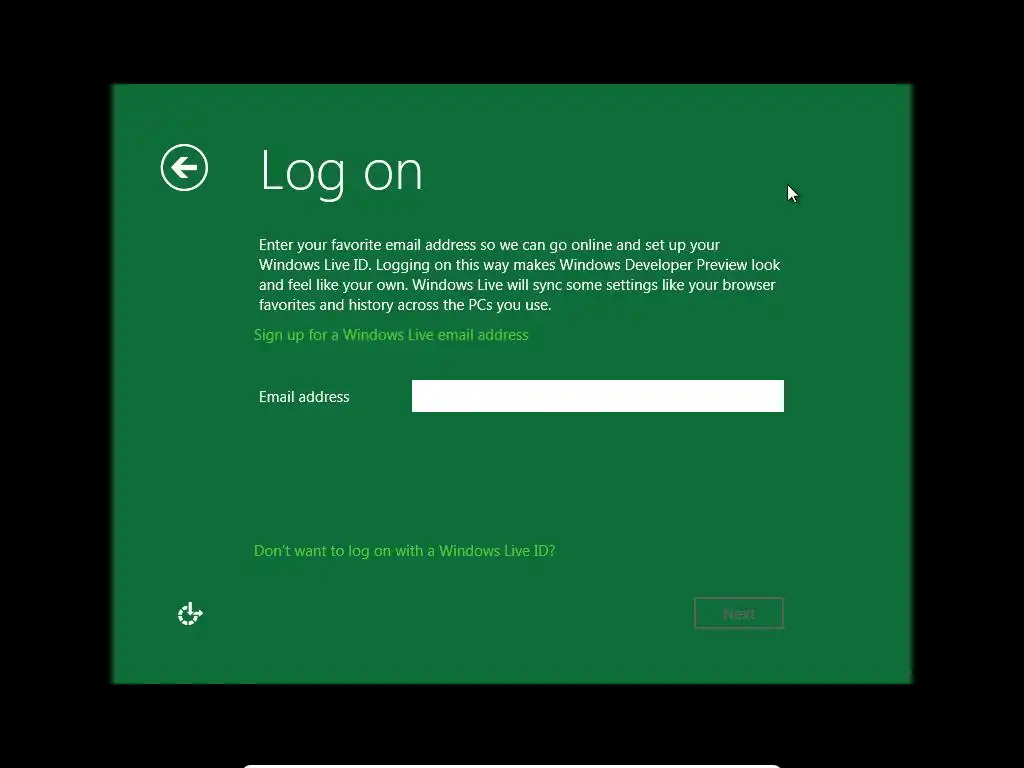Viewport: 1024px width, 768px height.
Task: Click inside the Email address field
Action: (598, 396)
